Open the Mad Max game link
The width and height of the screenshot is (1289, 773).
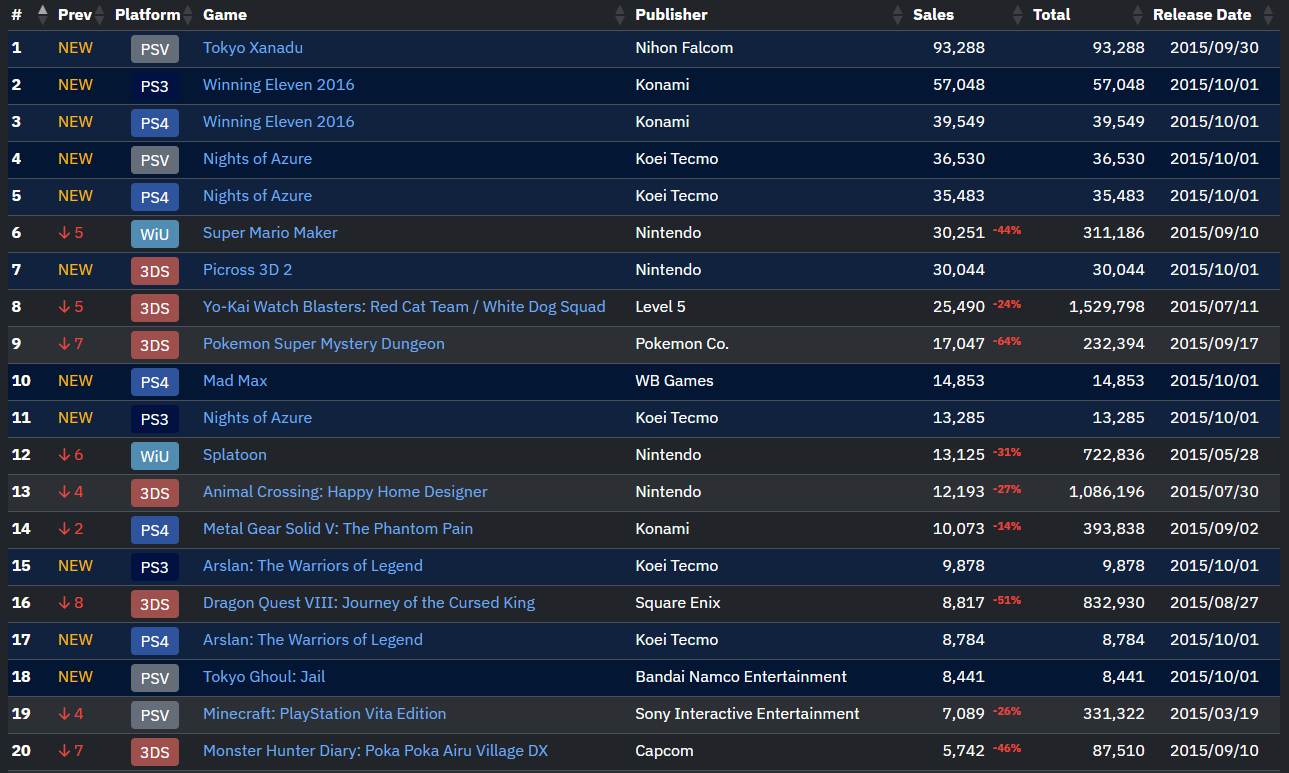click(235, 381)
